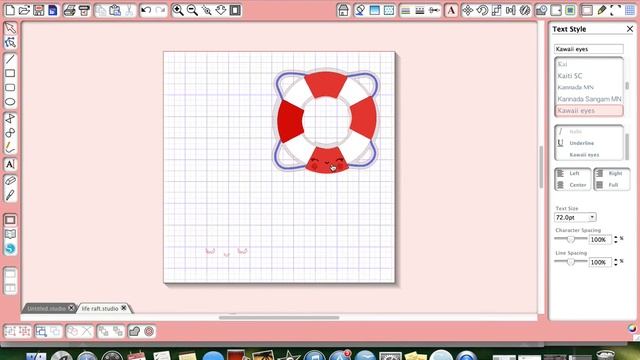Close the Untitled.studio tab
Viewport: 640px width, 360px height.
[x=71, y=308]
